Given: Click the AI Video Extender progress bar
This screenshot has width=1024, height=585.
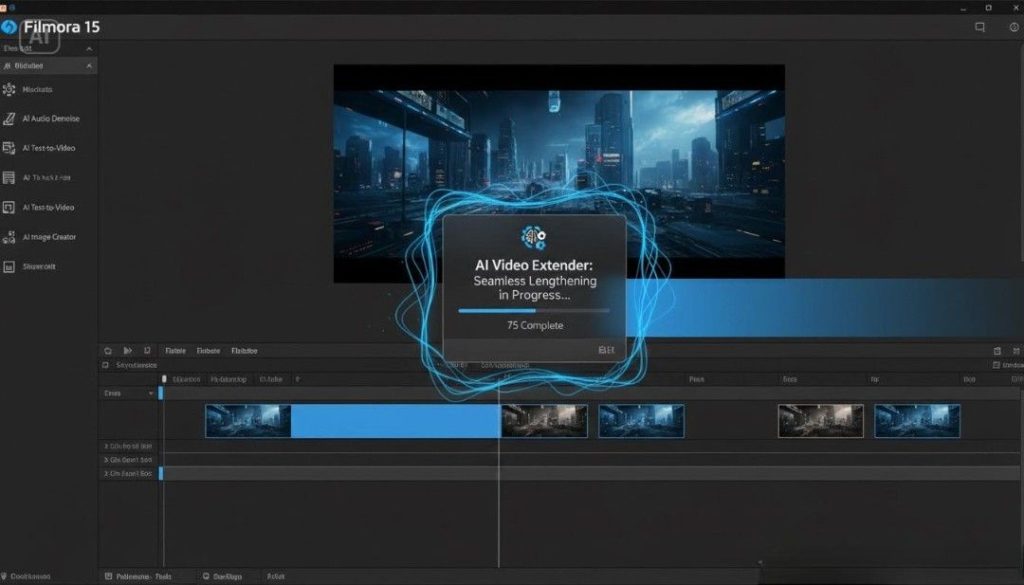Looking at the screenshot, I should (533, 310).
